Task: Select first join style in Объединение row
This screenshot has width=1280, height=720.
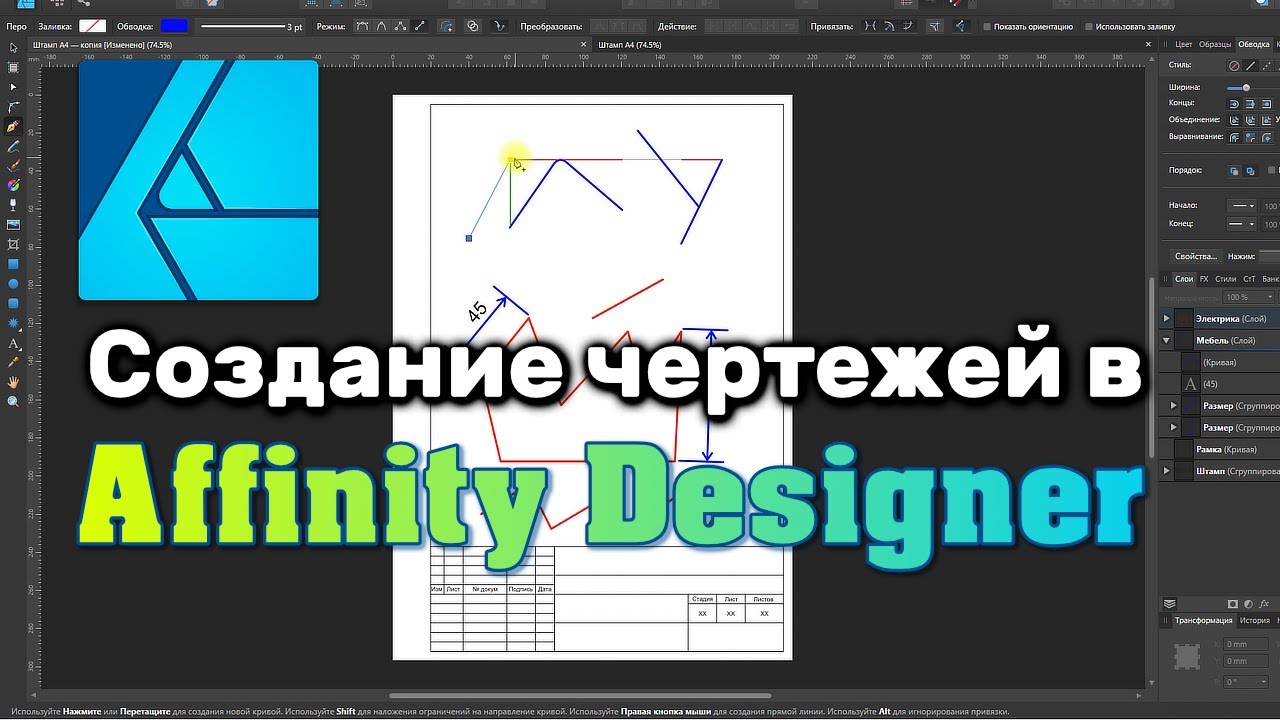Action: pos(1234,120)
